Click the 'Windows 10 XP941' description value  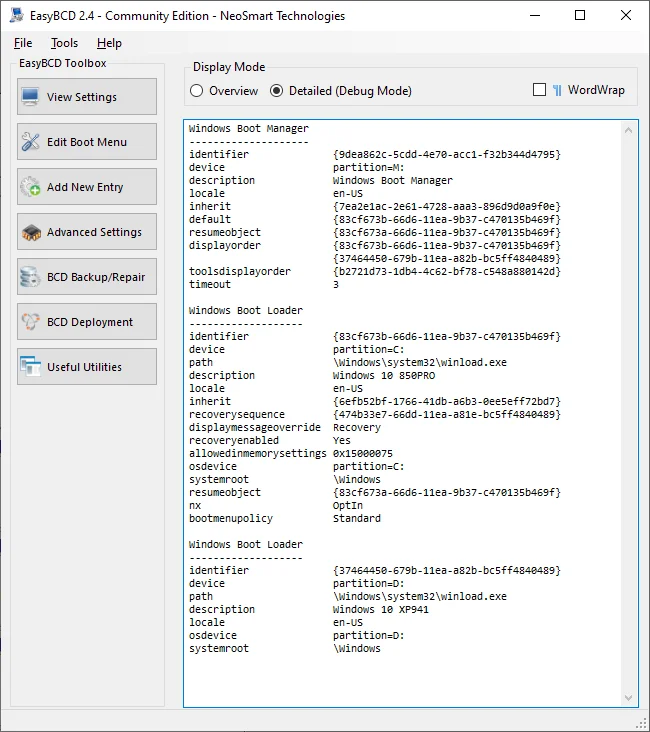click(381, 609)
